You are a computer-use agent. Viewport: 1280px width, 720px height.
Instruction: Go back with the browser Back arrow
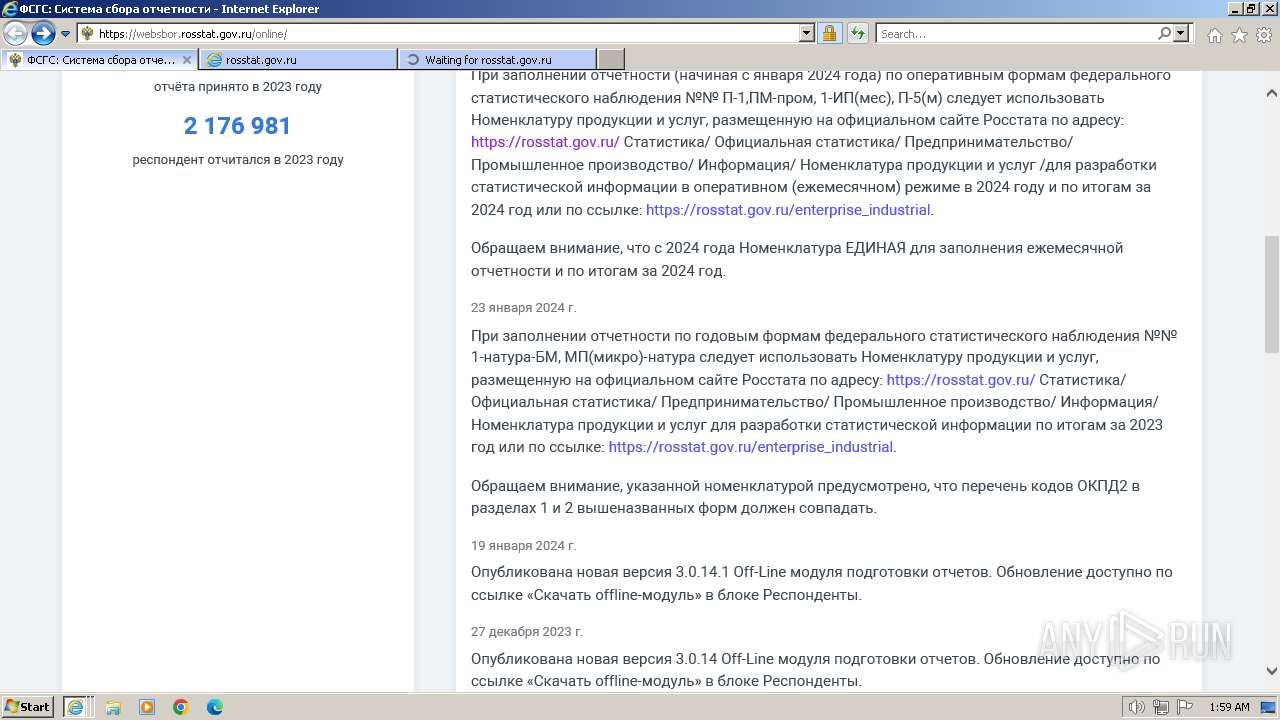pyautogui.click(x=15, y=34)
